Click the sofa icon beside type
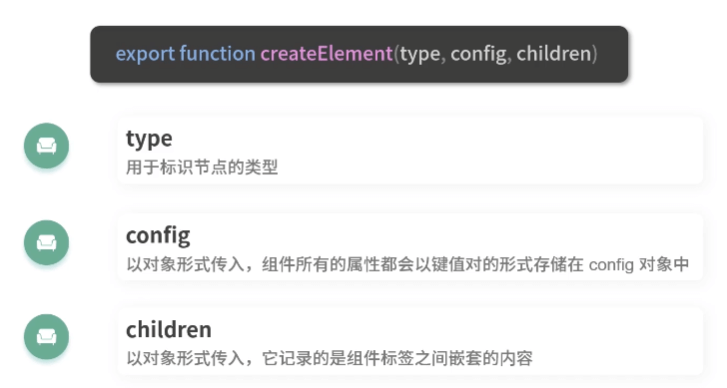 (46, 146)
